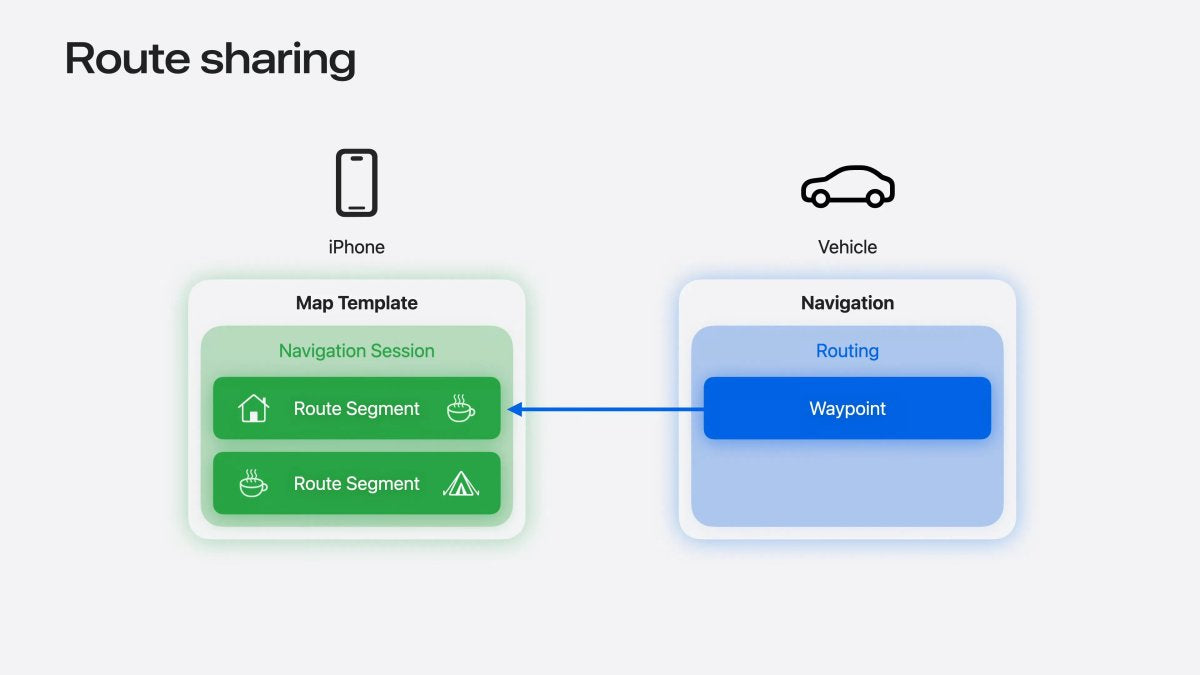Select the blue Waypoint box

847,408
